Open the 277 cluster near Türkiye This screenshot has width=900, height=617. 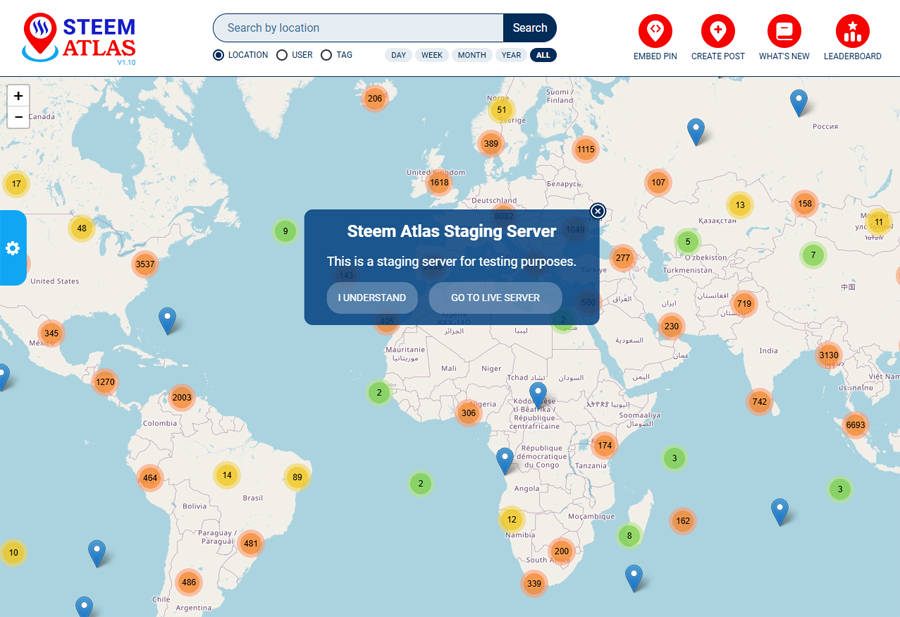click(623, 258)
